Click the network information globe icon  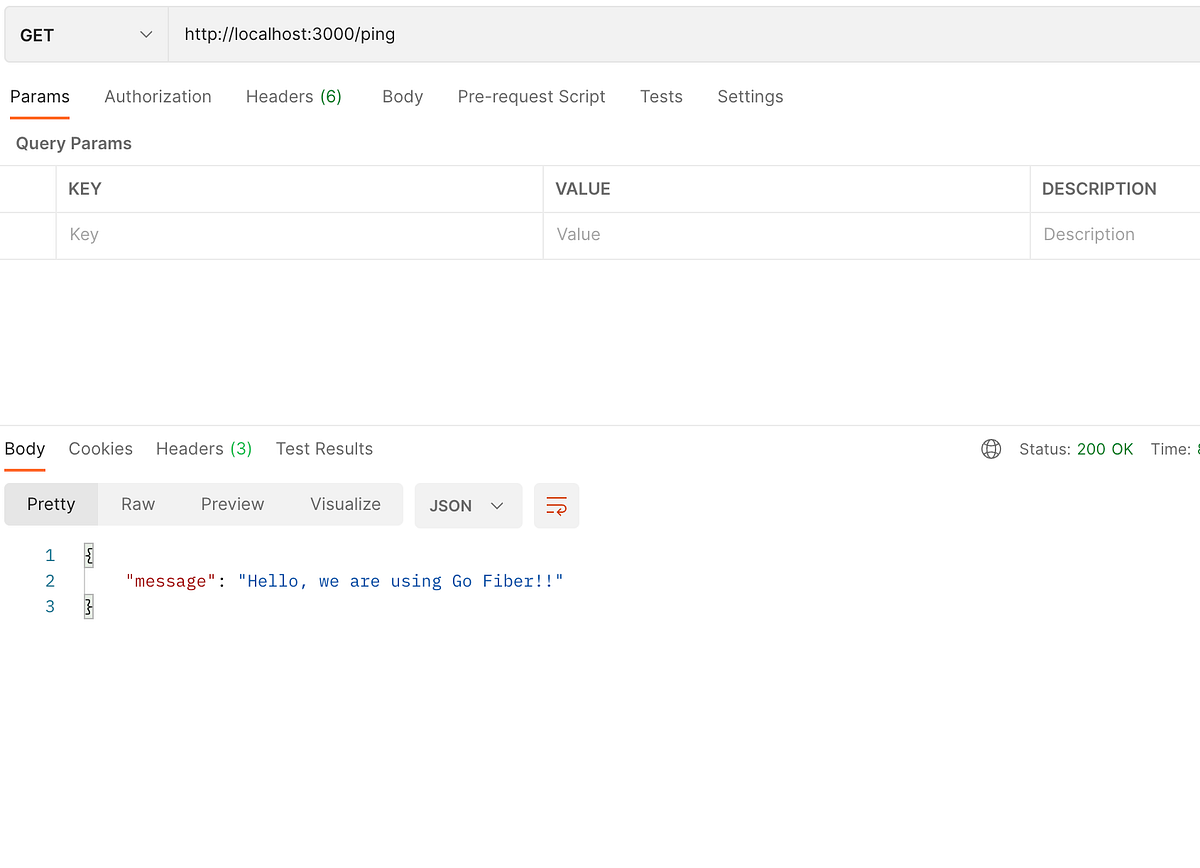tap(990, 449)
